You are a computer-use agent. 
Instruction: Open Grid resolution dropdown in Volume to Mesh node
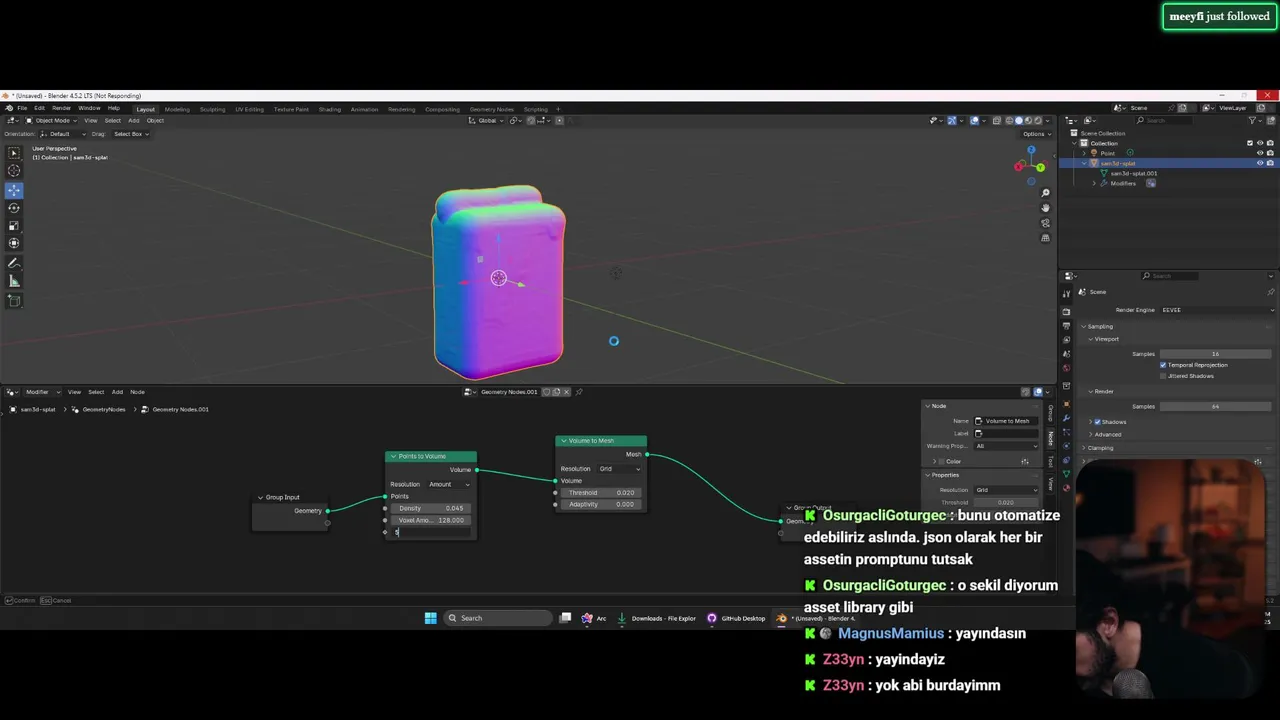619,469
